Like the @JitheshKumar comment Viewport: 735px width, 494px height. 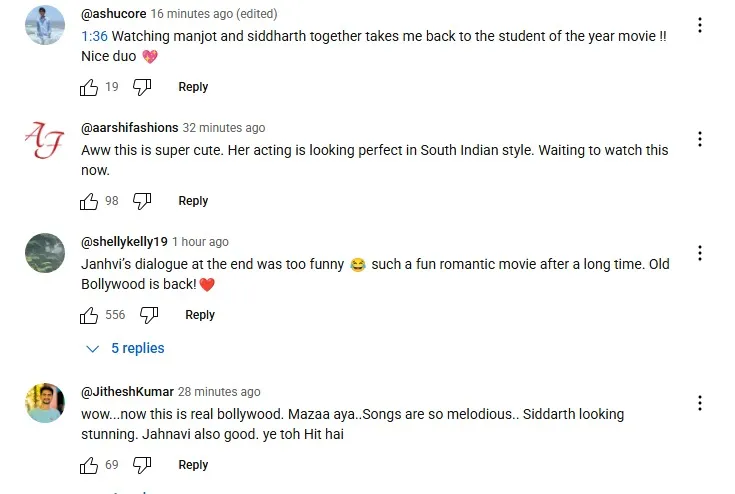[89, 465]
